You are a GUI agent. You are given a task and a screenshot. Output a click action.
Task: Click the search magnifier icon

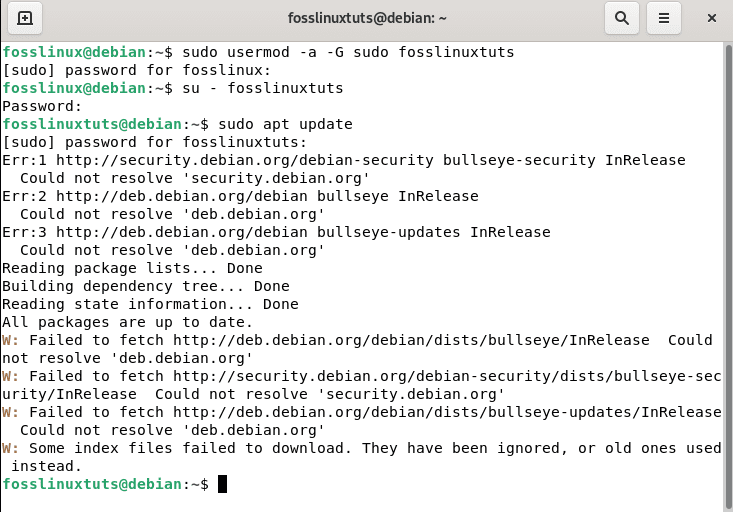pos(622,18)
